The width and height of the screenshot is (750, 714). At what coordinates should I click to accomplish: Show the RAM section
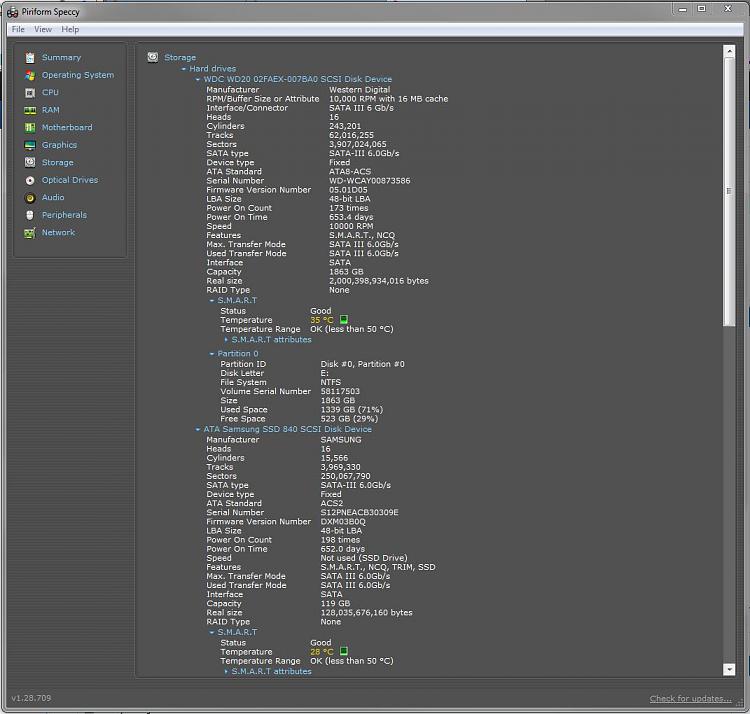[x=51, y=110]
